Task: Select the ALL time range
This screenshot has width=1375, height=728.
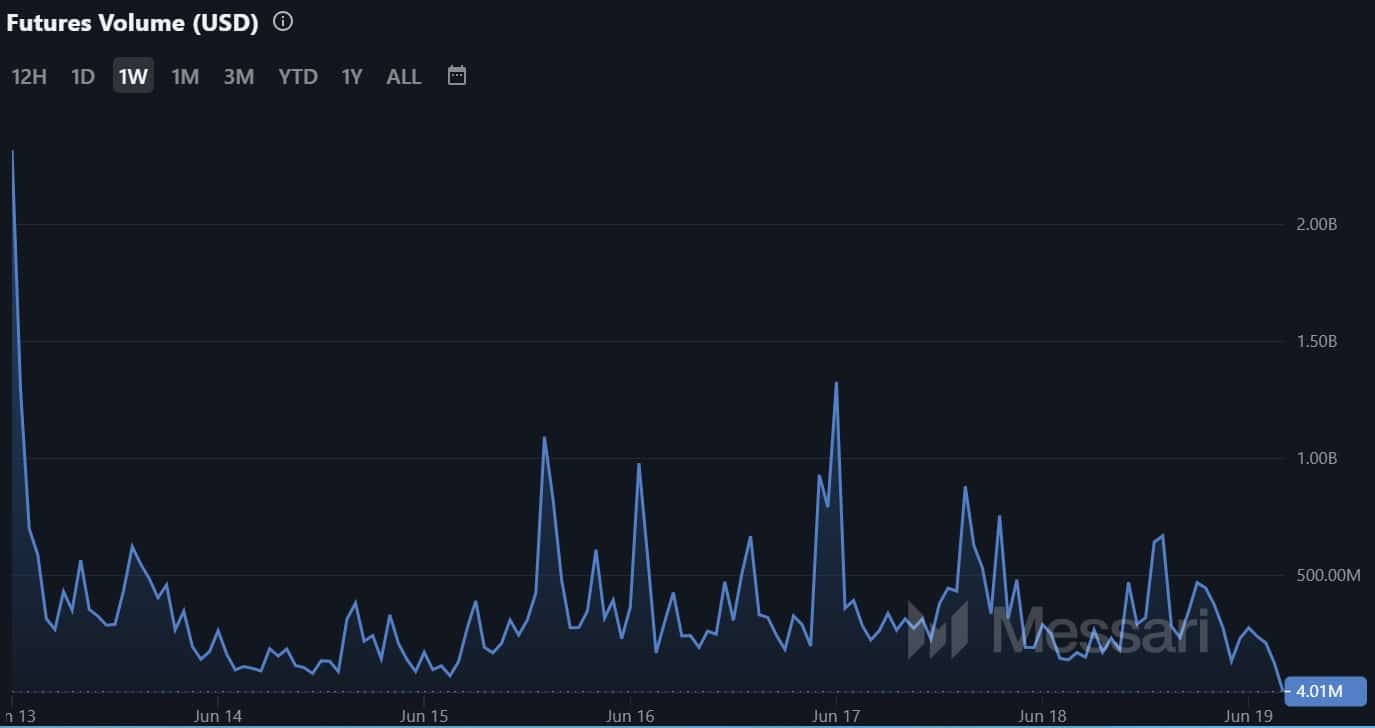Action: pos(403,75)
